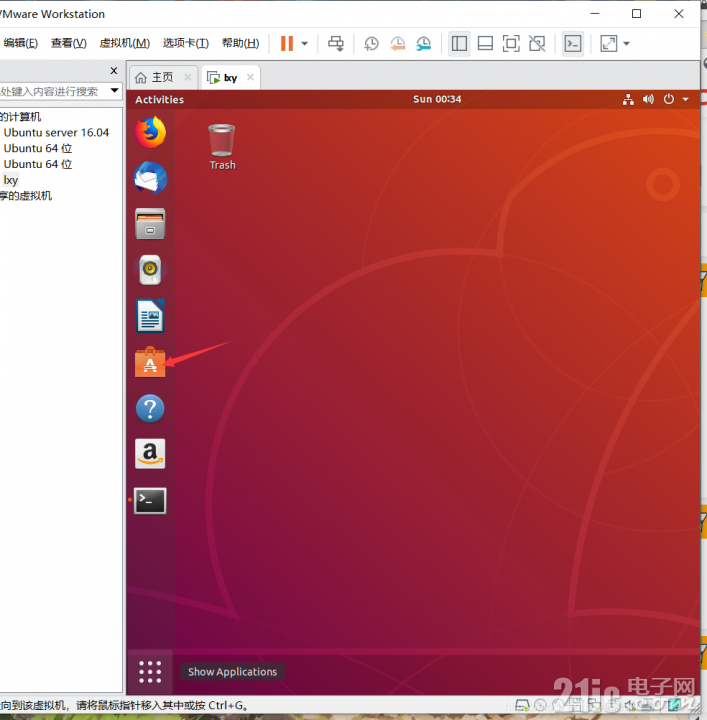Toggle the Unity mode icon

pyautogui.click(x=537, y=44)
